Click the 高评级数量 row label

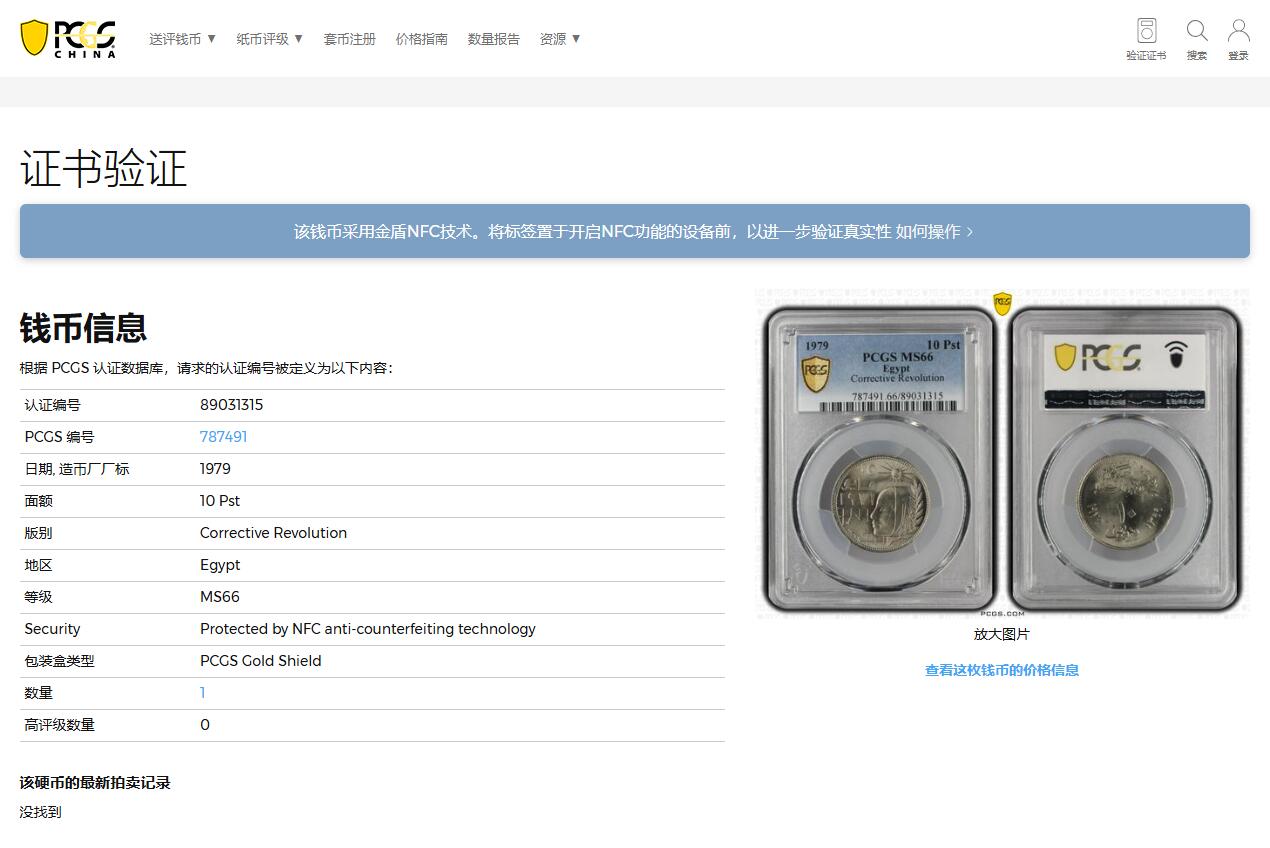point(59,725)
